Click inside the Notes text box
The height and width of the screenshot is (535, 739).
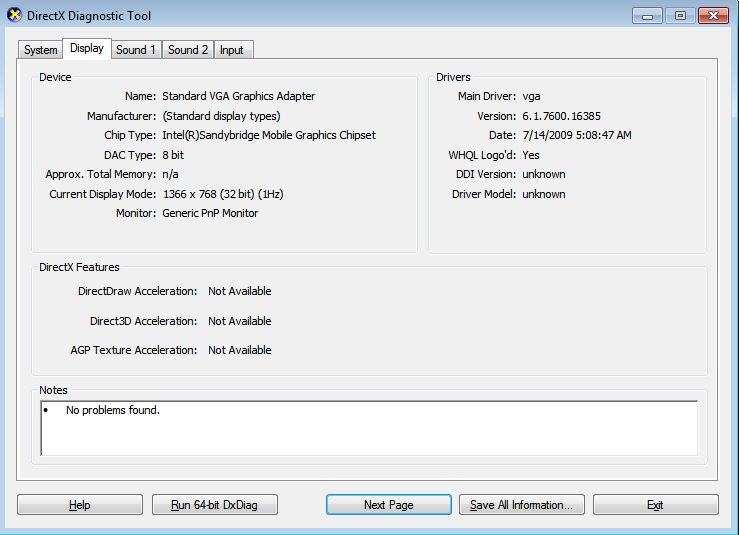coord(369,428)
